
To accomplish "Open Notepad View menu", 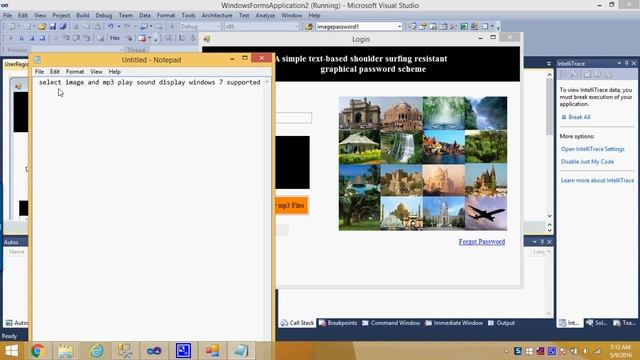I will (96, 71).
